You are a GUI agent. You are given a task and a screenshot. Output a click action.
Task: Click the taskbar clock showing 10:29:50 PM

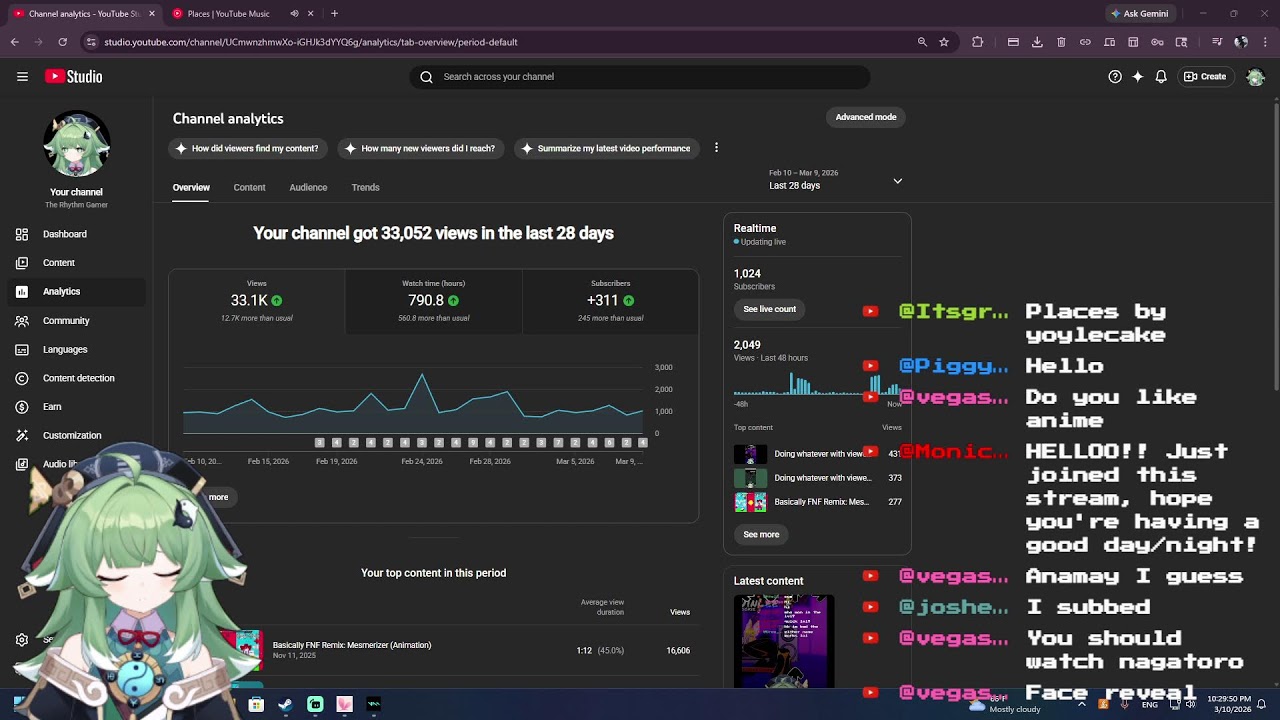click(x=1228, y=704)
